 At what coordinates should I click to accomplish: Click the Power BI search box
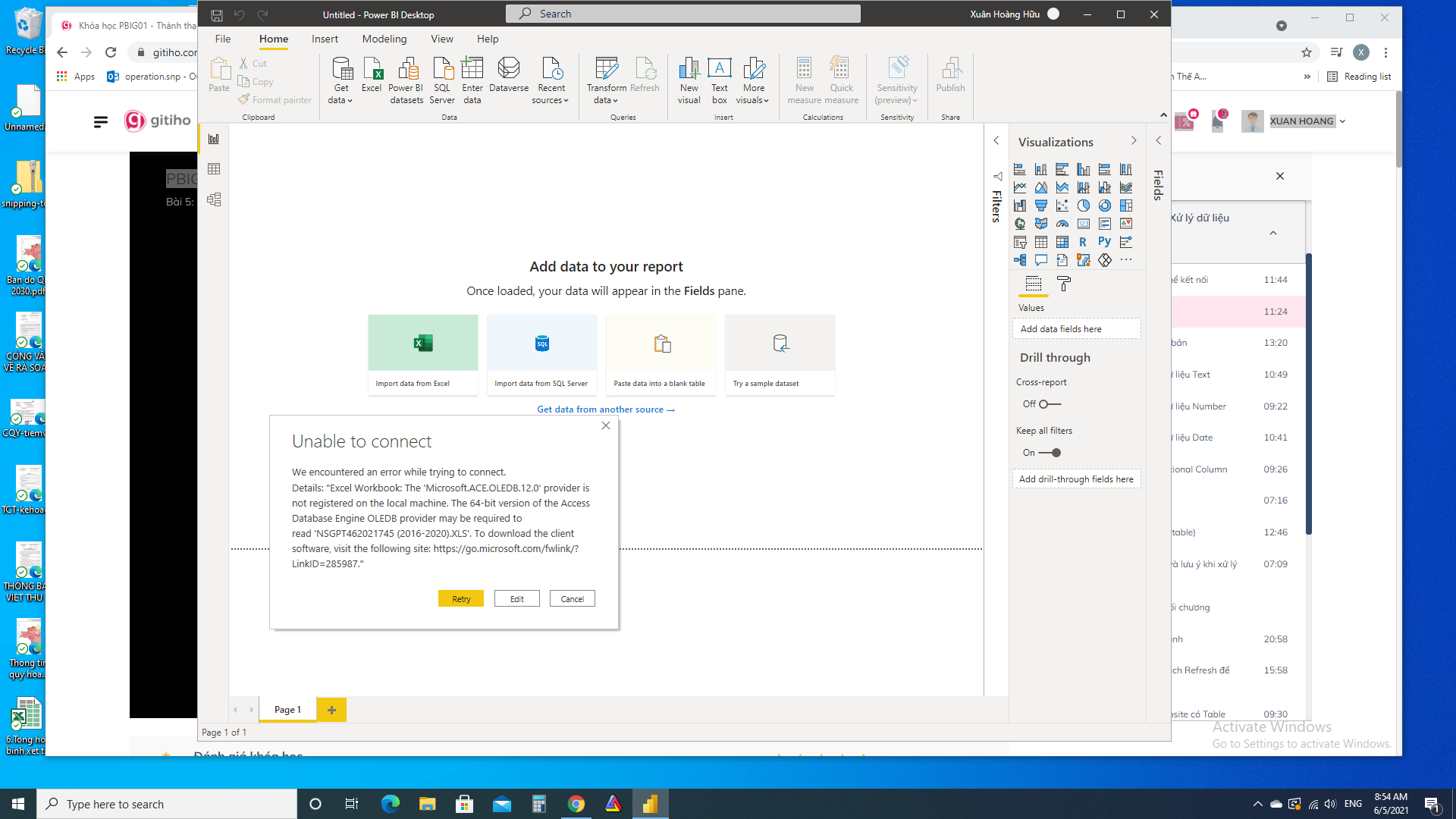point(683,14)
